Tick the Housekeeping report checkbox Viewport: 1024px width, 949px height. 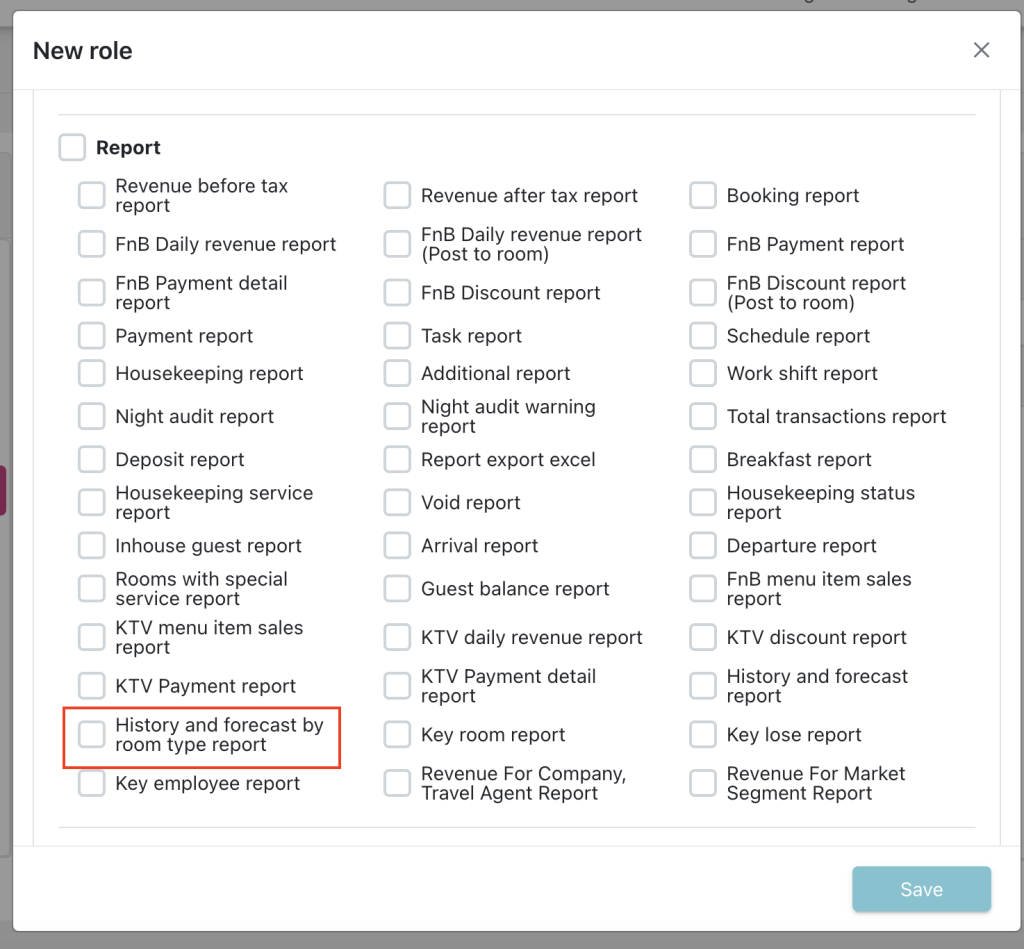(92, 374)
